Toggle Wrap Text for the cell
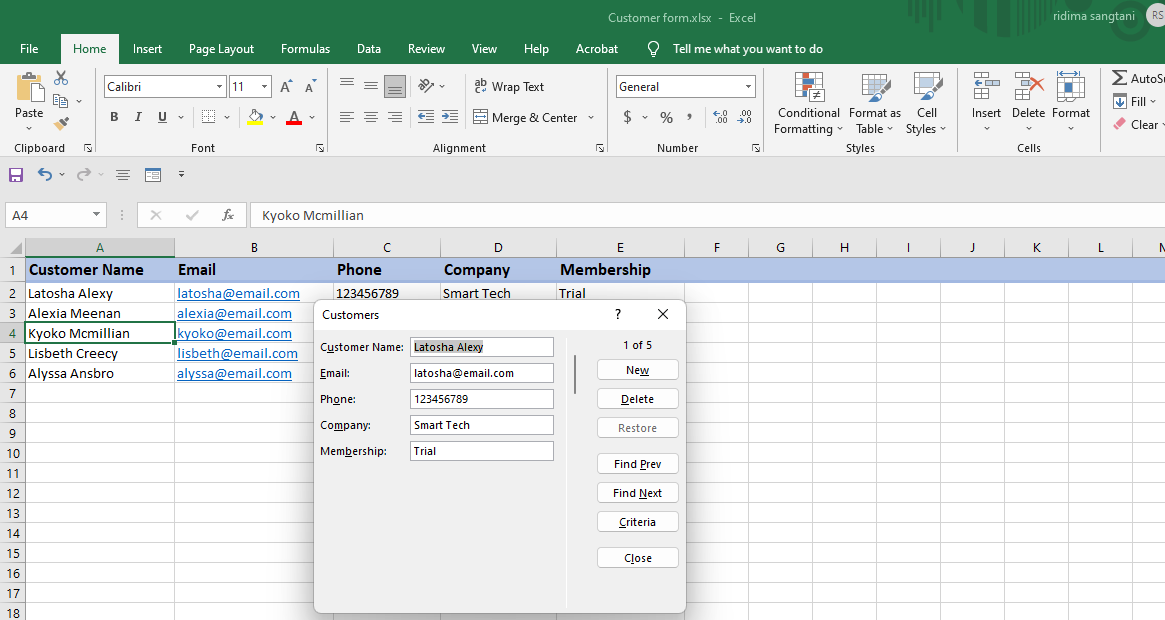Viewport: 1165px width, 620px height. click(509, 87)
